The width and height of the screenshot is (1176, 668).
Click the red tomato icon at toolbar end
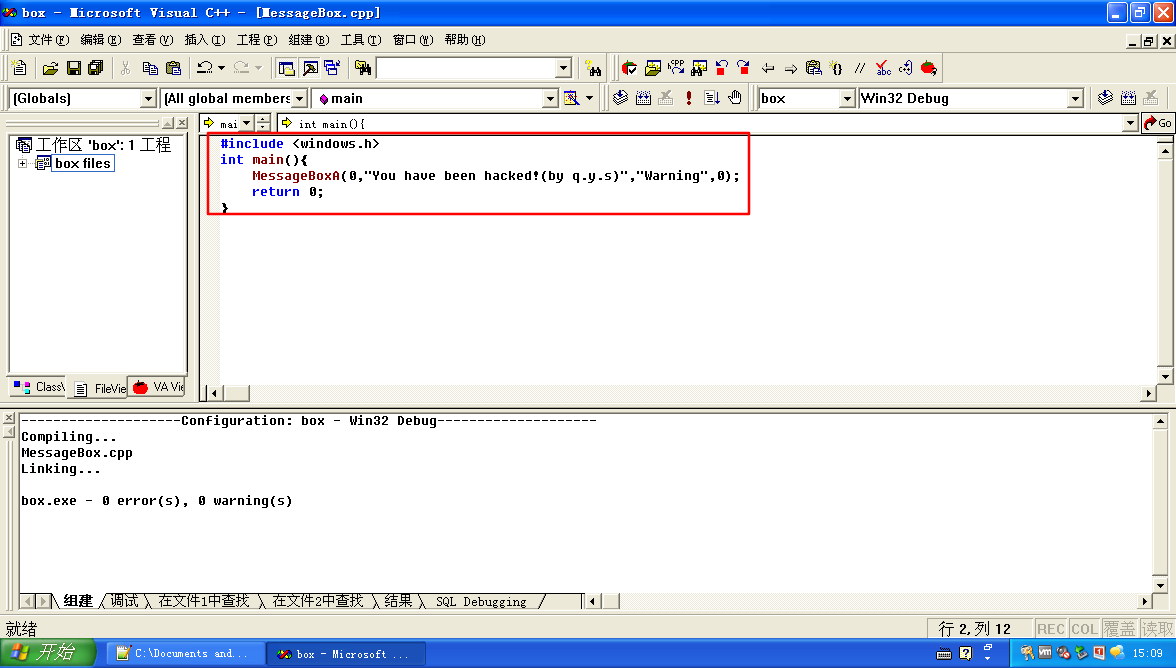coord(928,68)
